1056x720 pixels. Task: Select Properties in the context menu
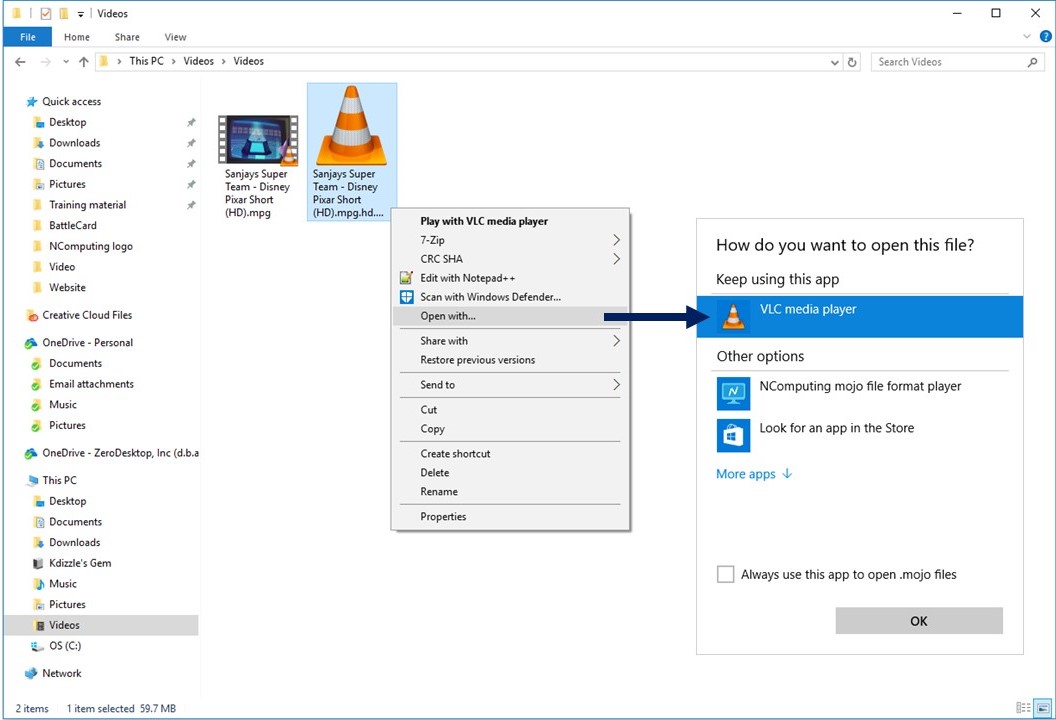point(443,517)
